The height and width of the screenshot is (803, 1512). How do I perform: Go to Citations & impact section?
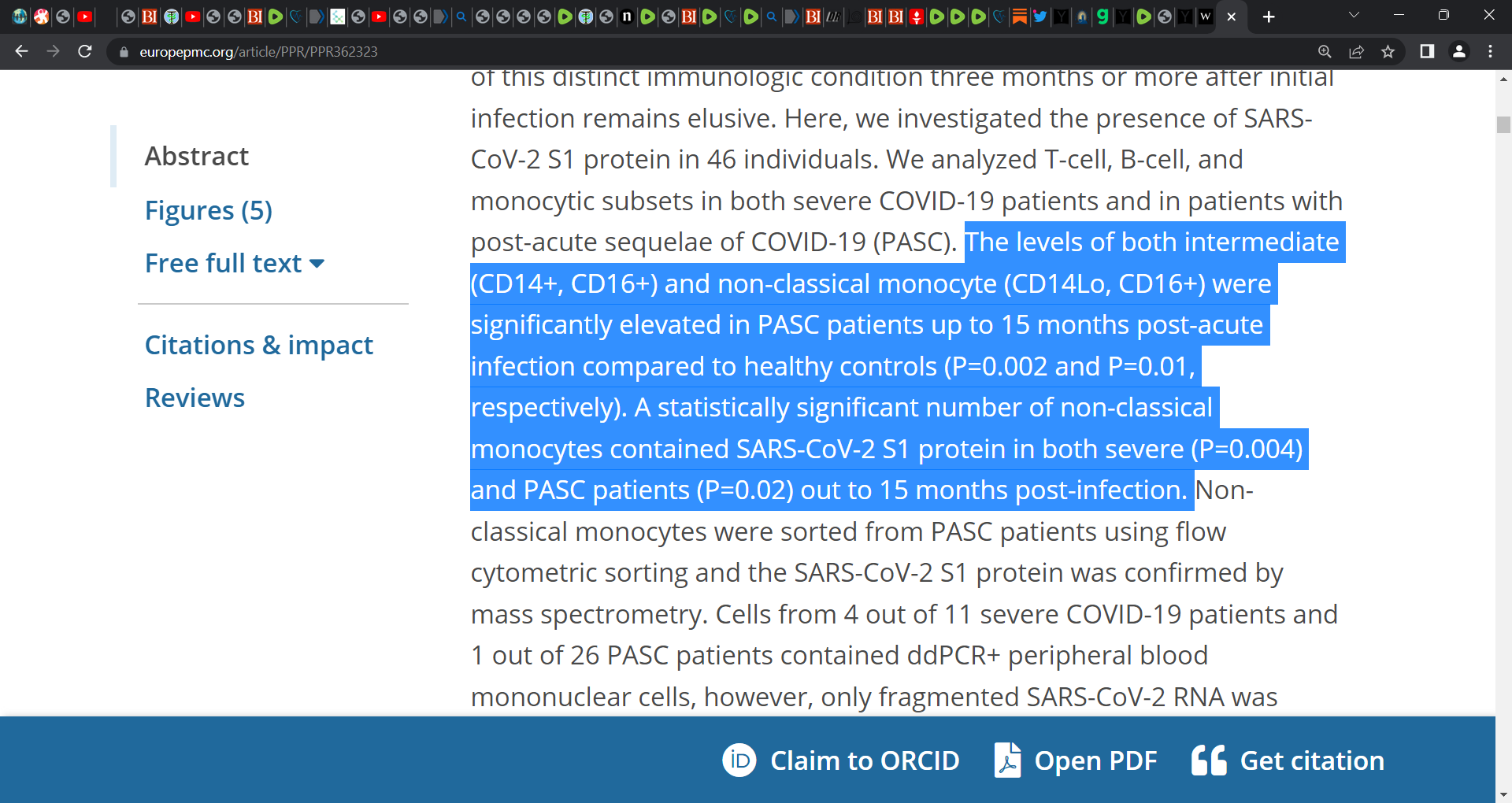[259, 345]
